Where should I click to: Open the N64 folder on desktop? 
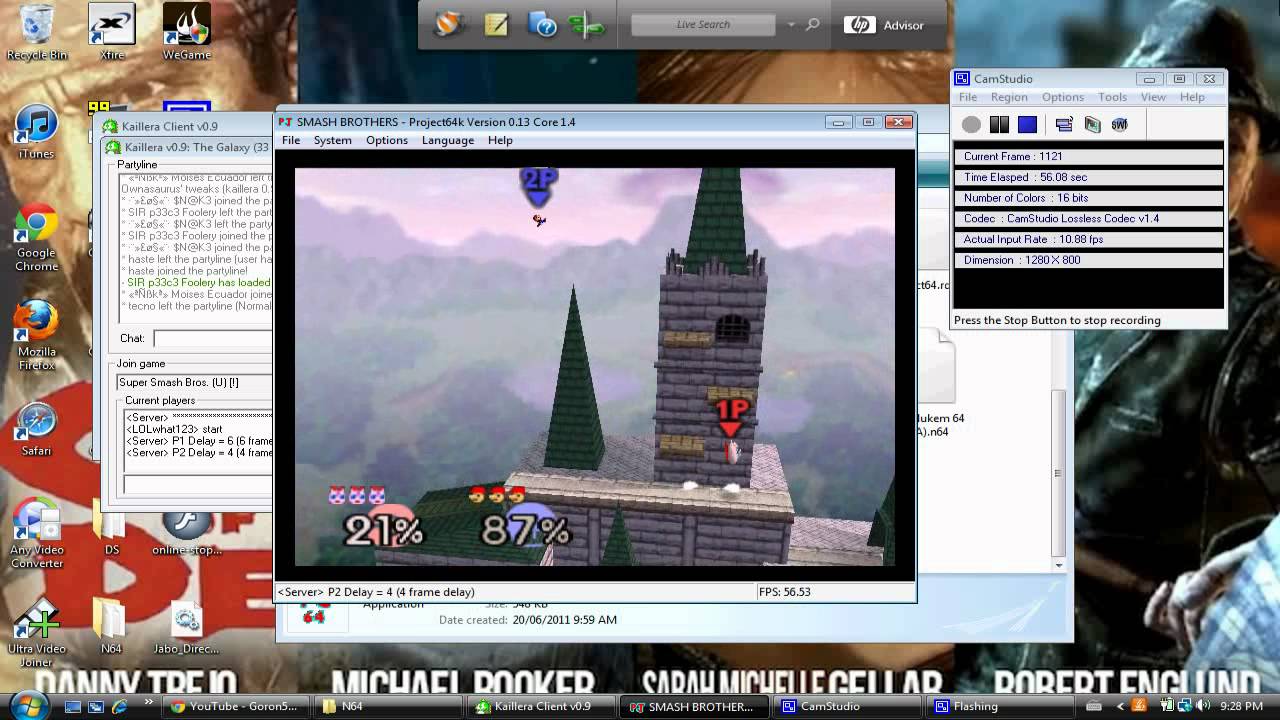(111, 627)
